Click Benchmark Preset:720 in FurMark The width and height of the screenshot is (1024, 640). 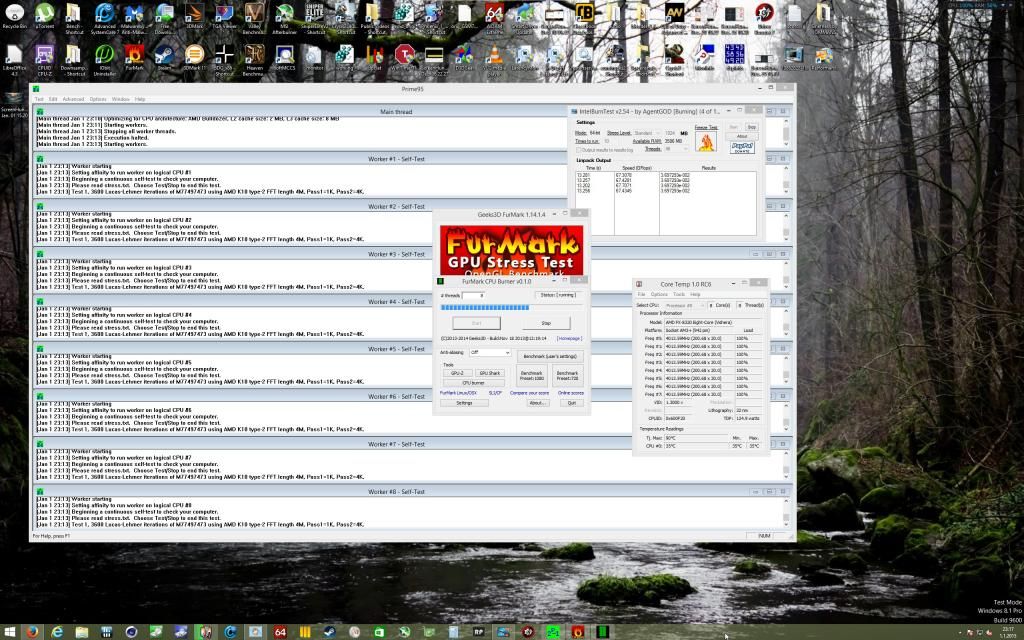coord(566,376)
